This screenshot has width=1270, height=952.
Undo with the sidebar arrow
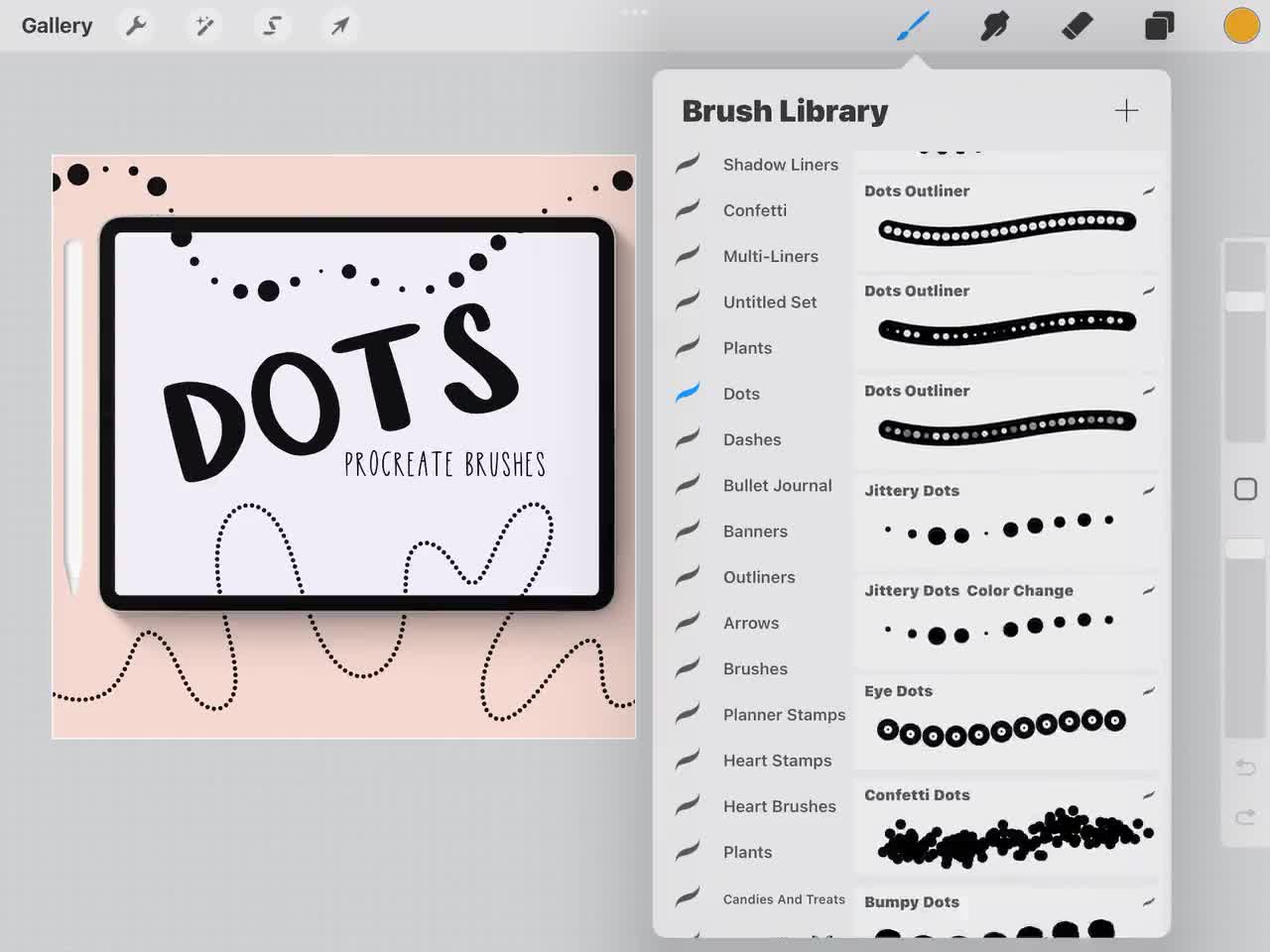1245,768
